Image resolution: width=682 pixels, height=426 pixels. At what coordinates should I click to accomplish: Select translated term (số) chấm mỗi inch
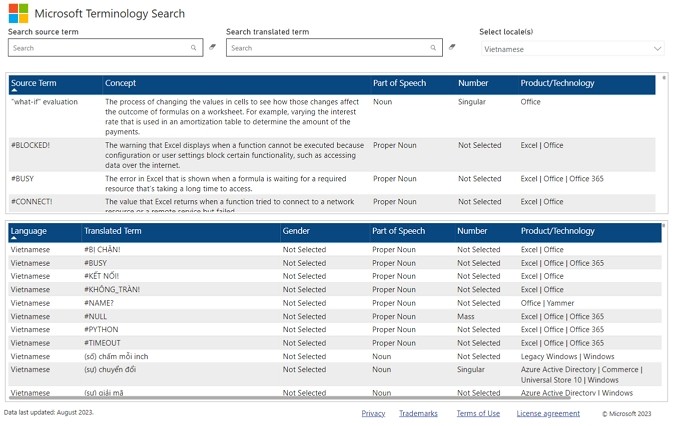pos(116,356)
